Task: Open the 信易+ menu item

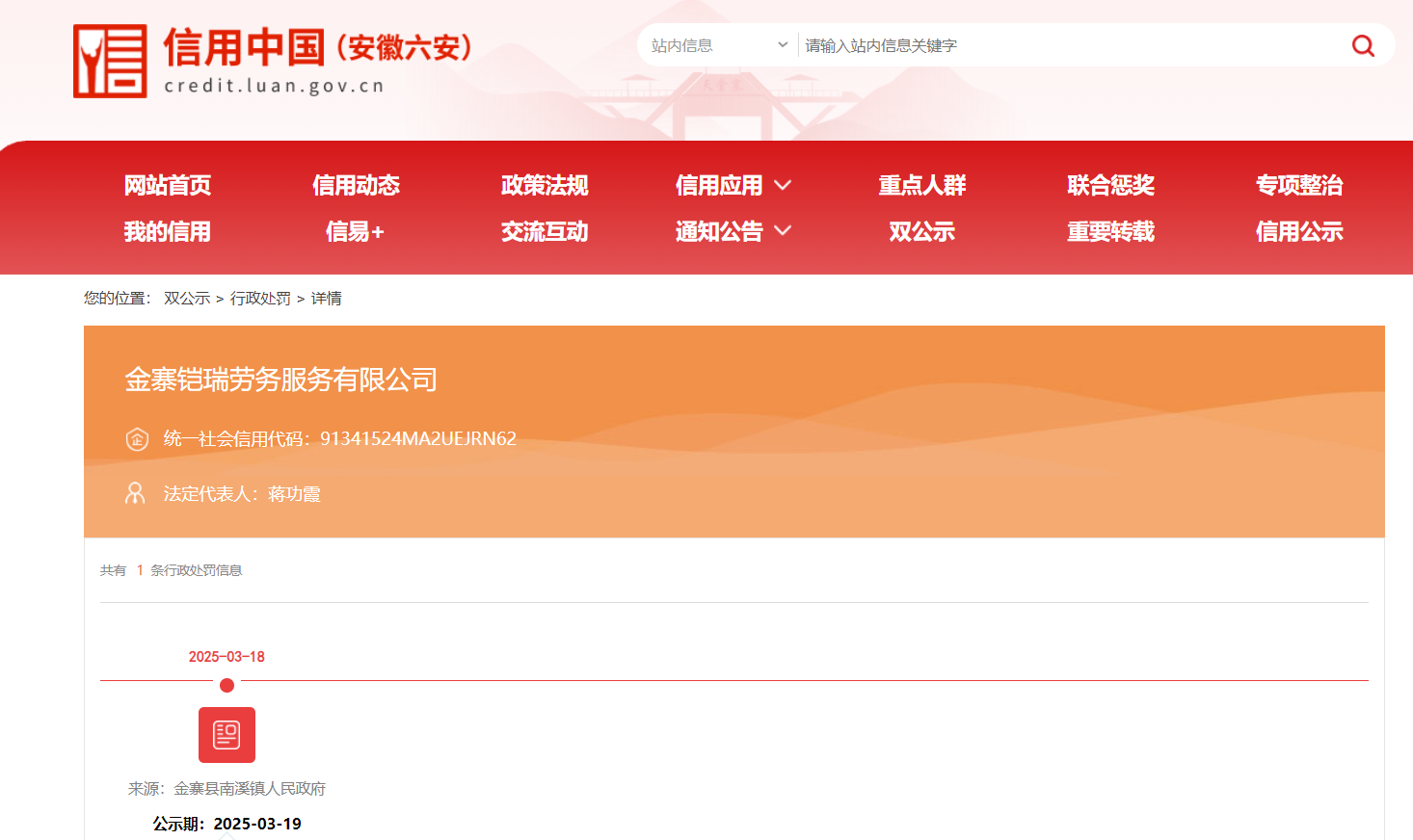Action: click(x=356, y=231)
